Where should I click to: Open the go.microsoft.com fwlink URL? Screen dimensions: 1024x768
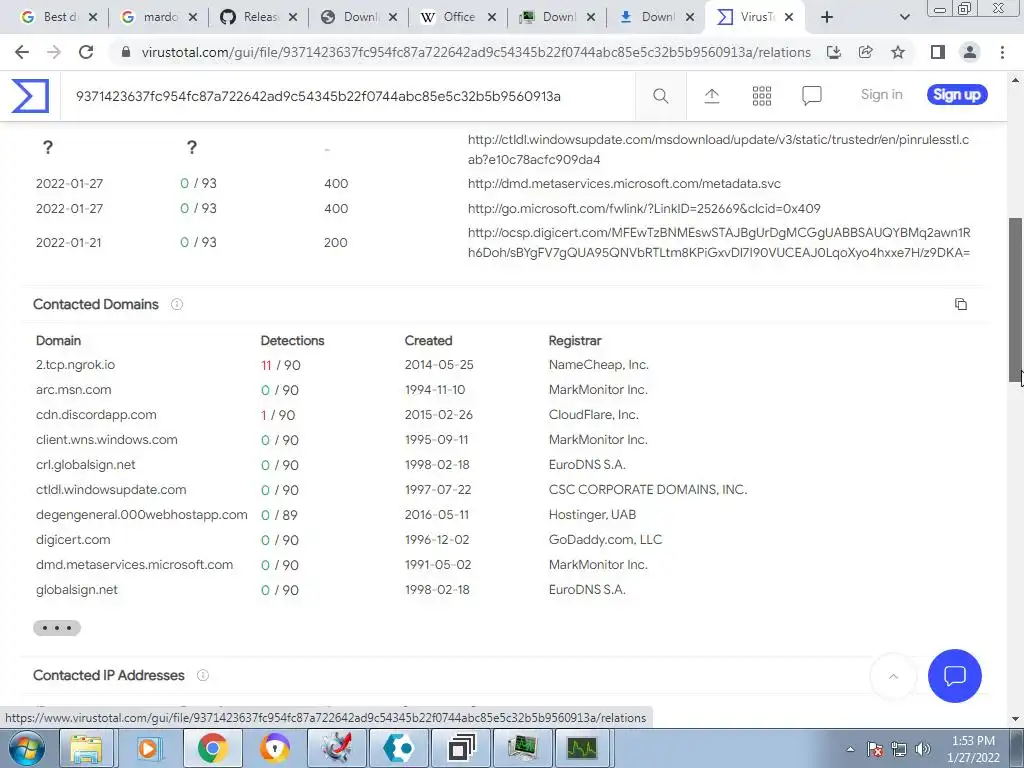[644, 208]
